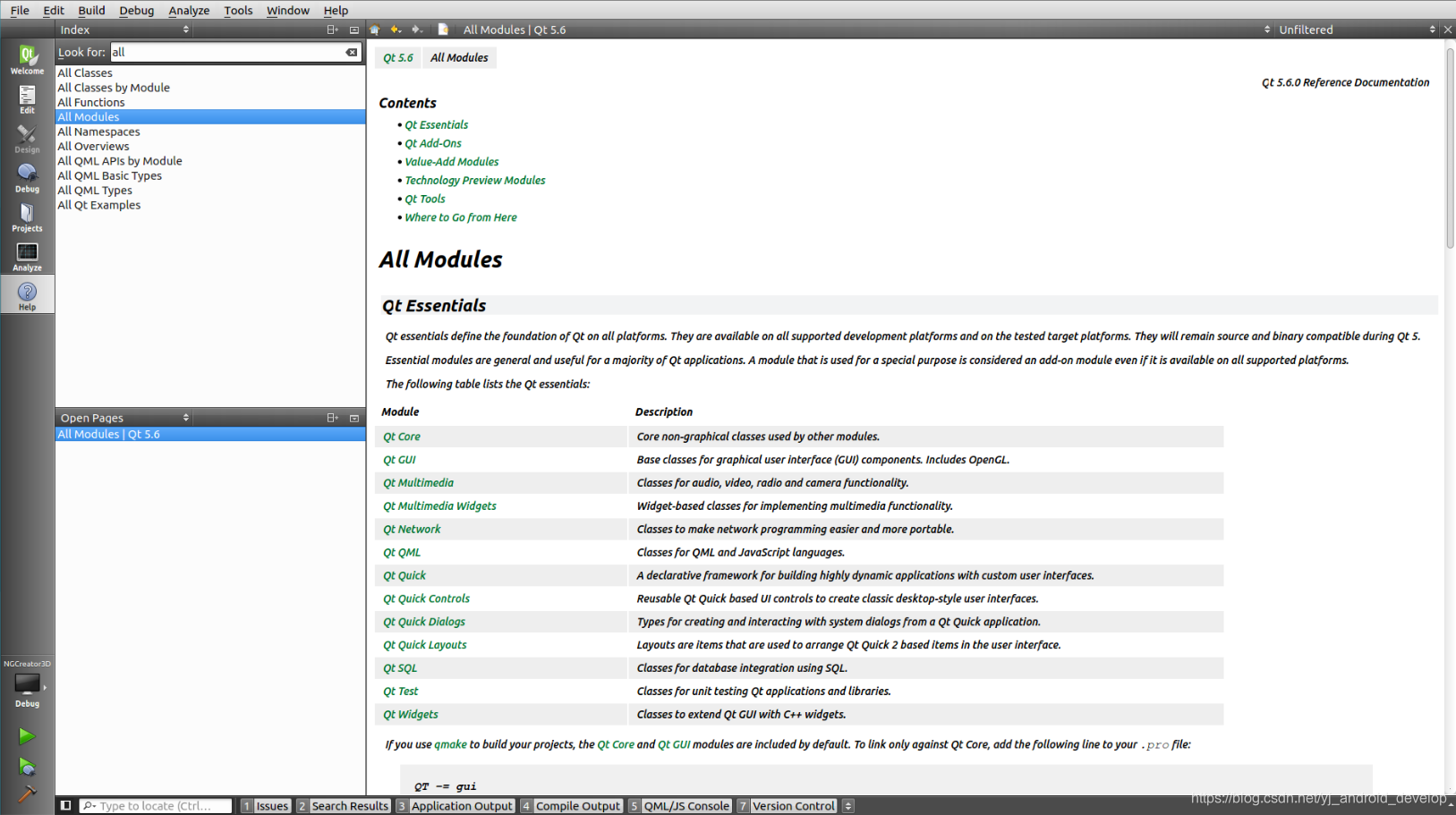The width and height of the screenshot is (1456, 815).
Task: Split the Index side panel
Action: click(x=332, y=30)
